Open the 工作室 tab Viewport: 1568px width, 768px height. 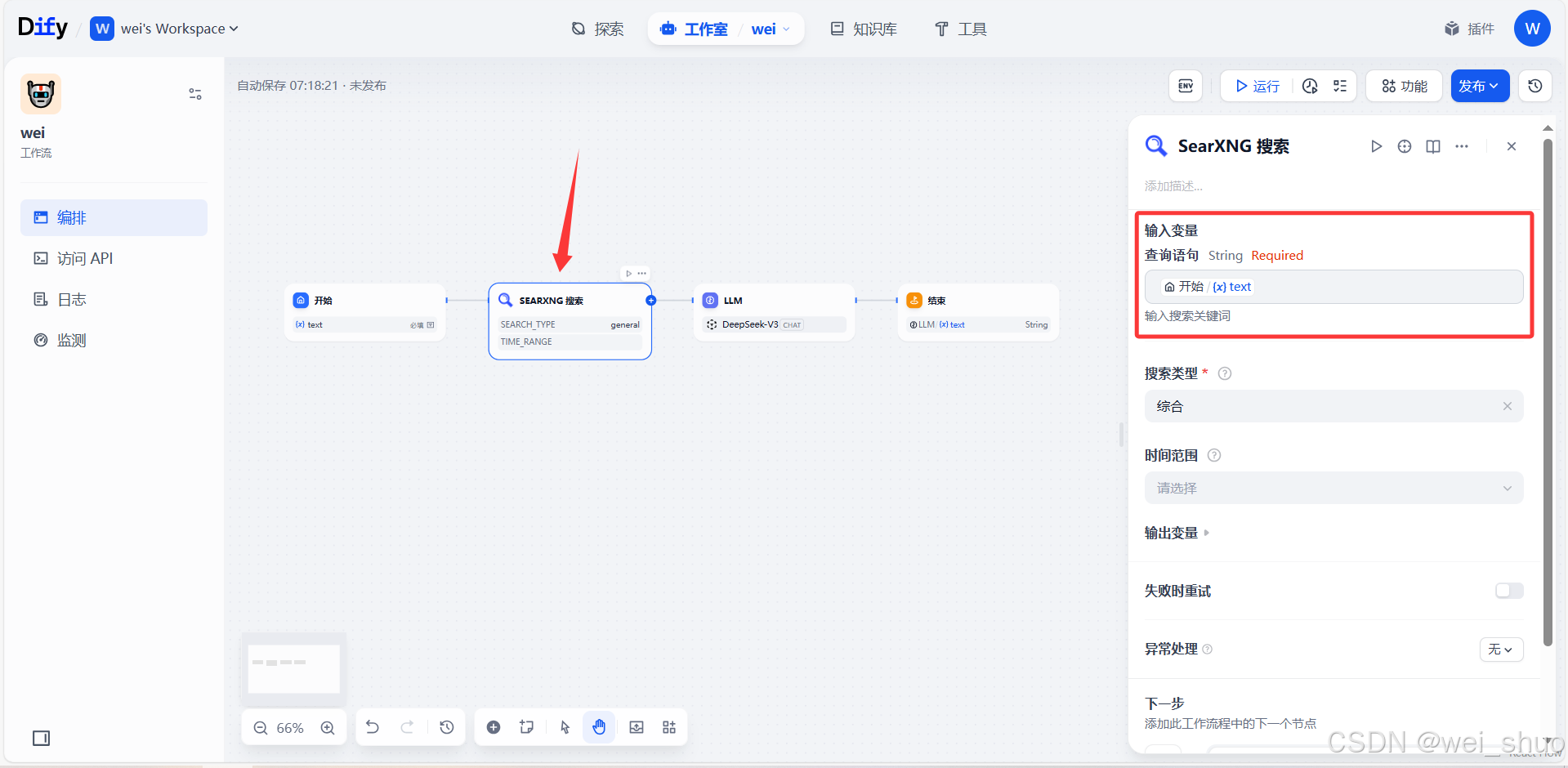coord(694,29)
